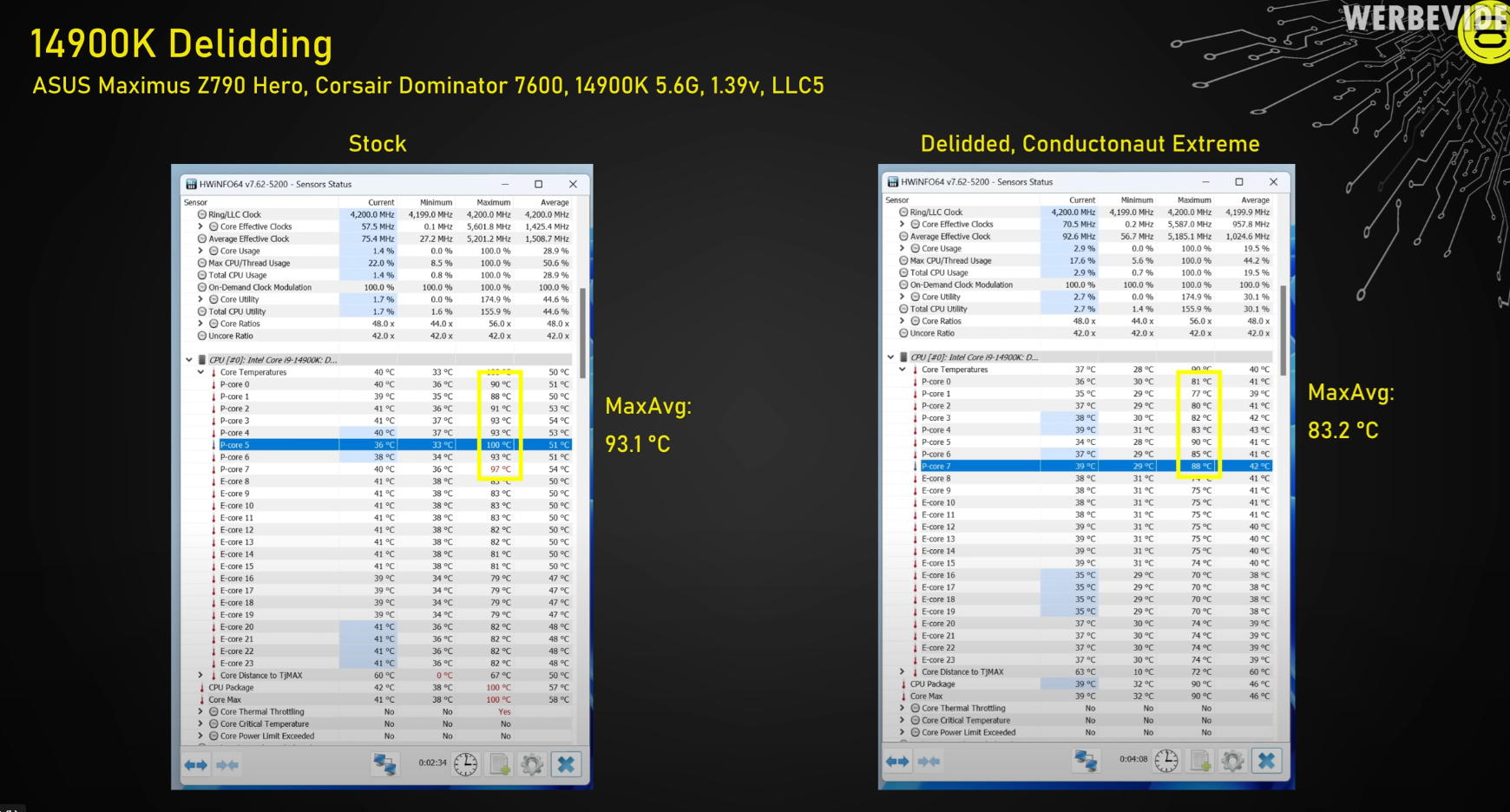The width and height of the screenshot is (1510, 812).
Task: Click CPU chip icon beside CPU [#0] in Delidded window
Action: pos(903,357)
